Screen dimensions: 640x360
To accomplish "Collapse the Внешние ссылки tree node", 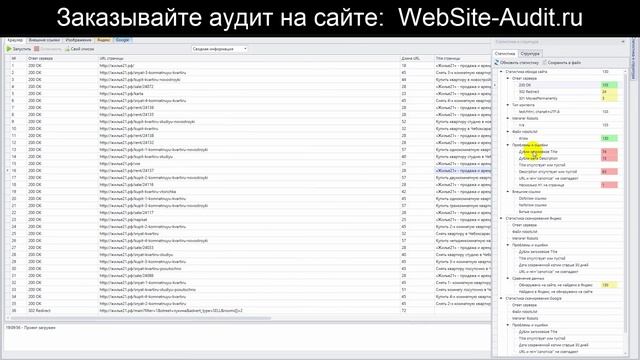I will click(508, 191).
